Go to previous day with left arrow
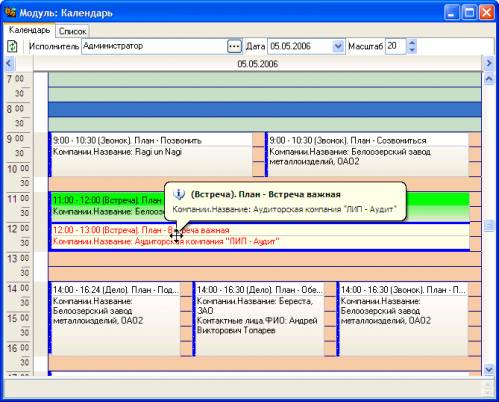Image resolution: width=499 pixels, height=402 pixels. click(x=9, y=63)
